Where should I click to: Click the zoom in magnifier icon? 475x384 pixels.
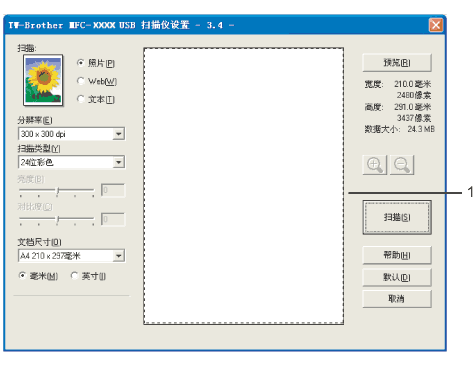tap(375, 165)
